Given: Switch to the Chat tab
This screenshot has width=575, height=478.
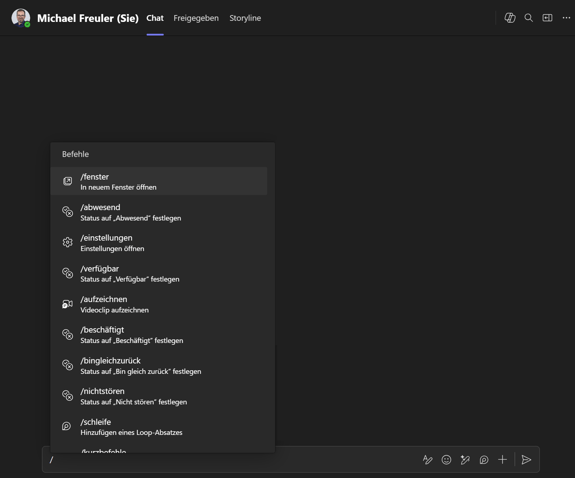Looking at the screenshot, I should point(155,18).
